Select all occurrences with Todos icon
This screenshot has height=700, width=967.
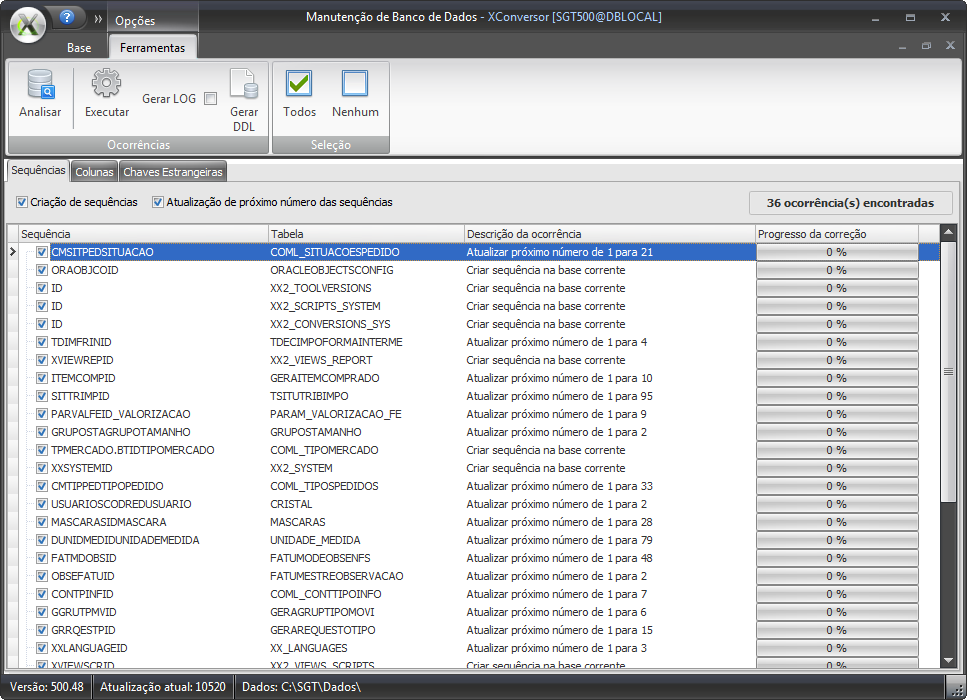pos(299,85)
